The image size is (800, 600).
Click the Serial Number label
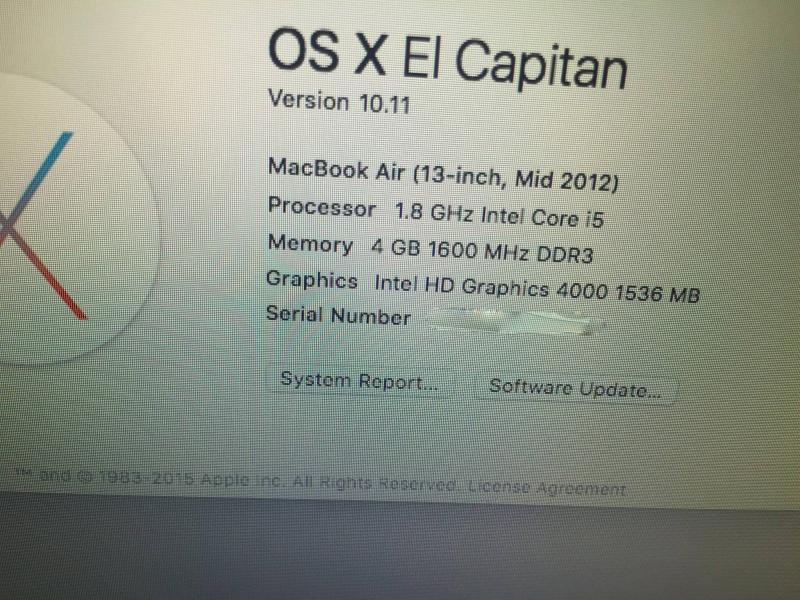338,315
